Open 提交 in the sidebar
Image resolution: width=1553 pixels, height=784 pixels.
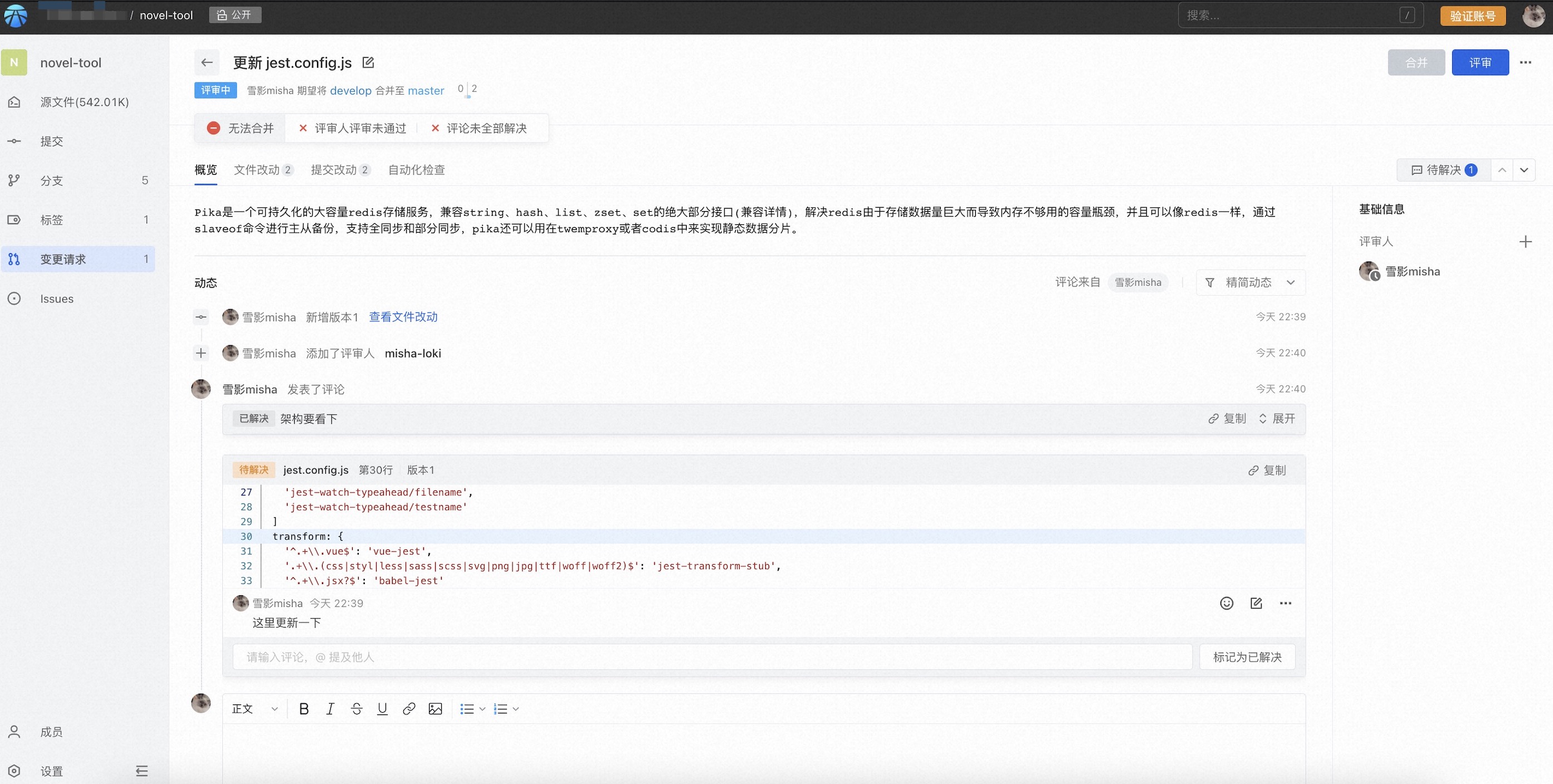tap(78, 141)
